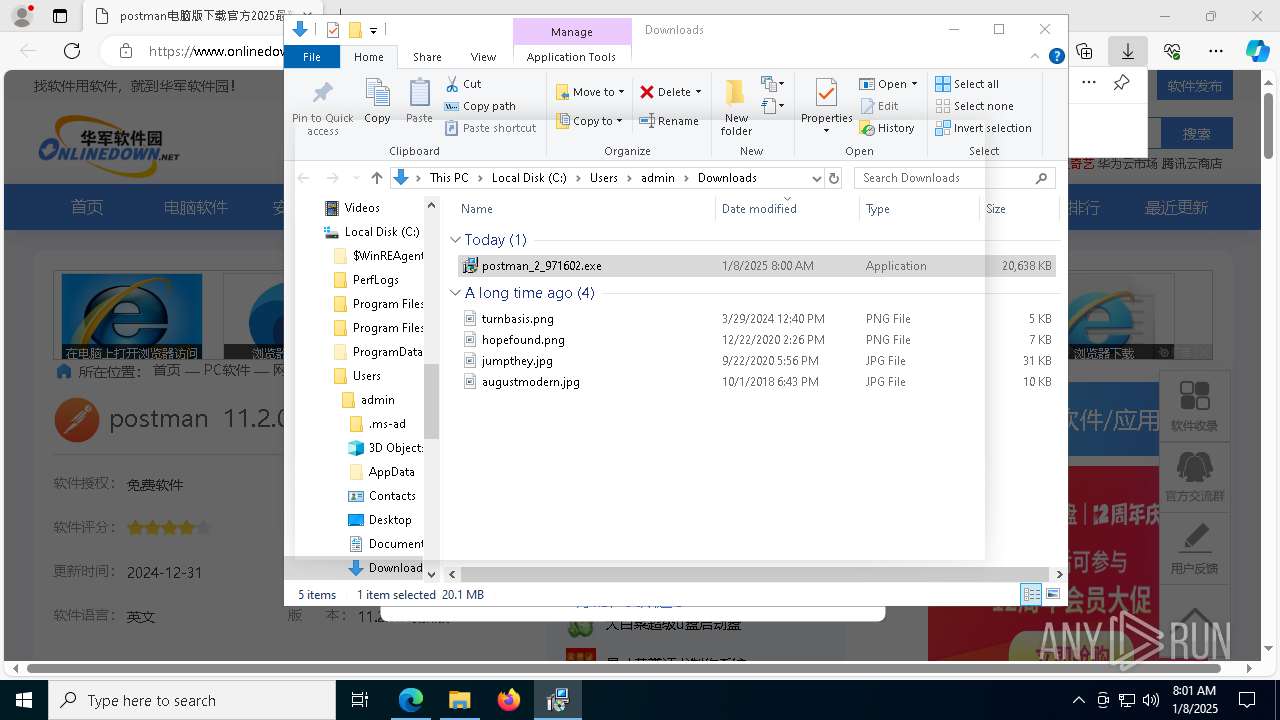This screenshot has width=1280, height=720.
Task: Select hopefound.png file
Action: click(757, 340)
